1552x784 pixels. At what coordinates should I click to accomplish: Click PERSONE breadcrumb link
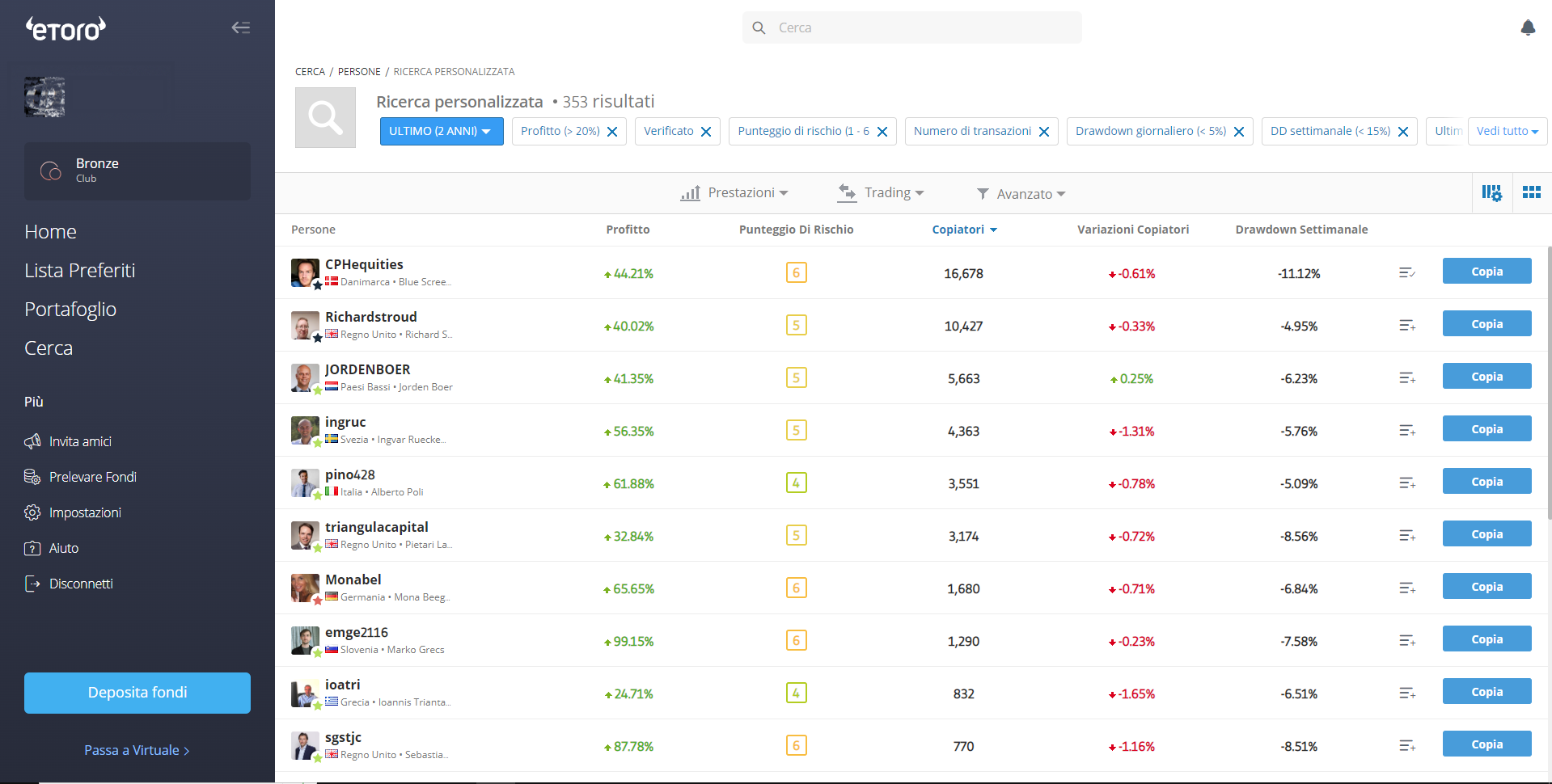359,72
